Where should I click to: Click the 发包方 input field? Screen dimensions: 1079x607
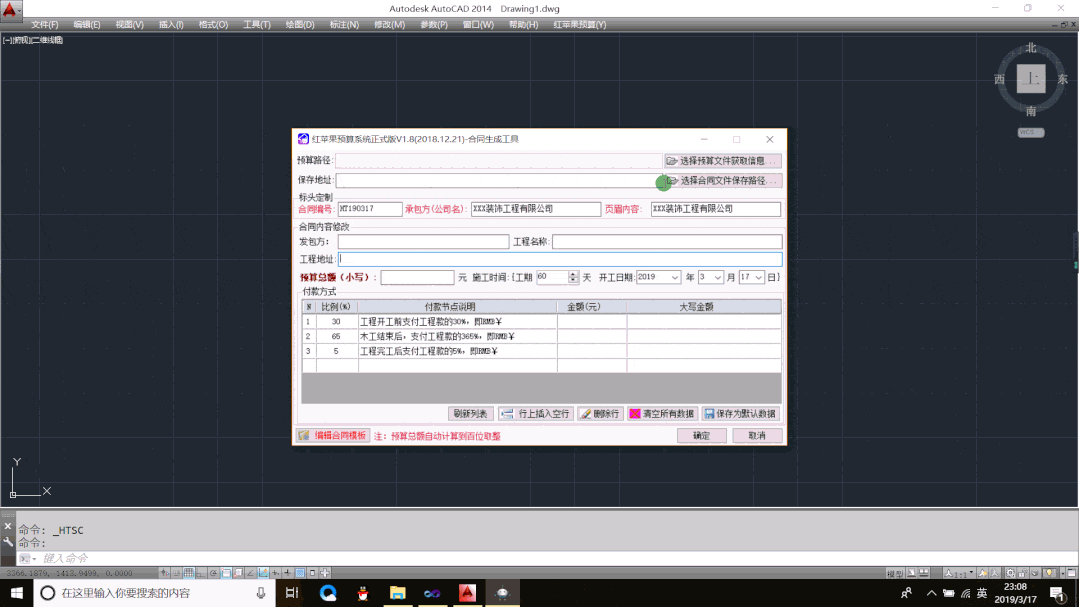pos(423,242)
